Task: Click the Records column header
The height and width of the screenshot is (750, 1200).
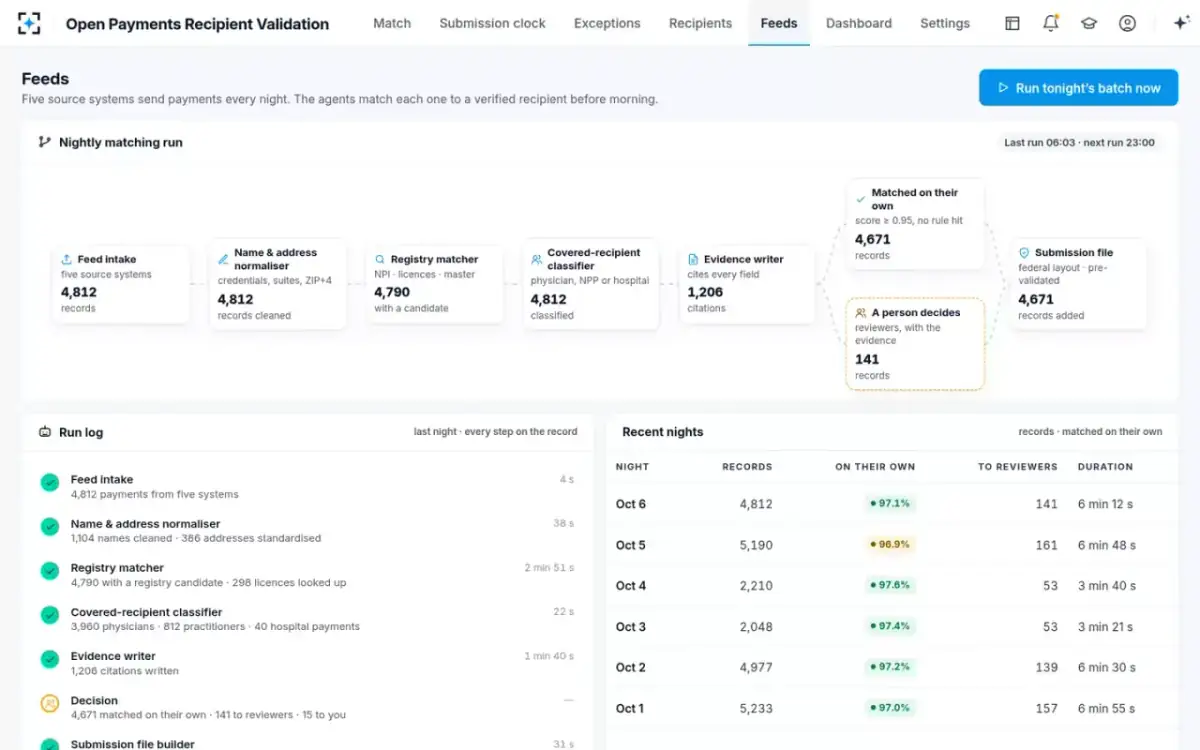Action: tap(747, 467)
